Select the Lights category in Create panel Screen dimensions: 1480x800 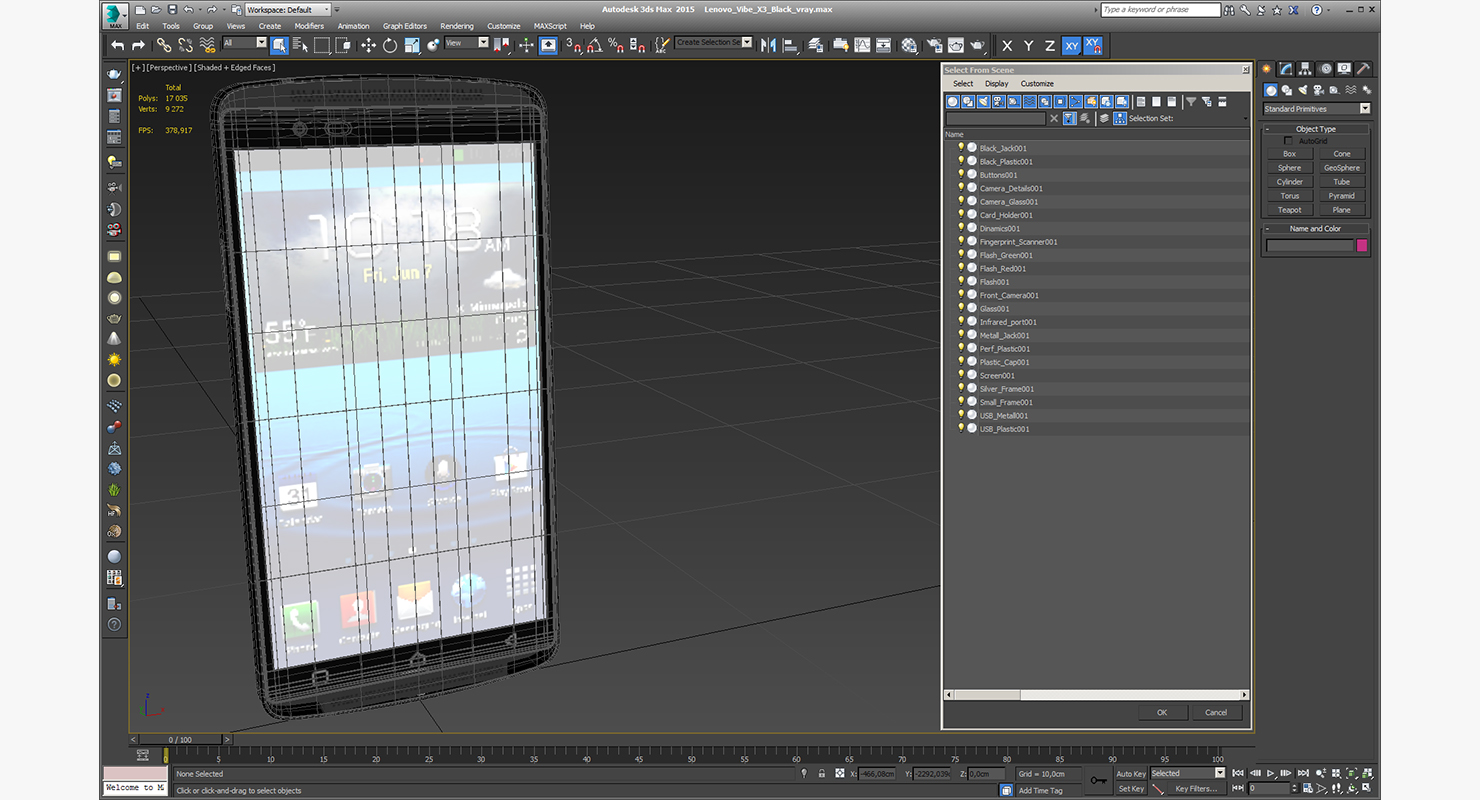pos(1303,90)
